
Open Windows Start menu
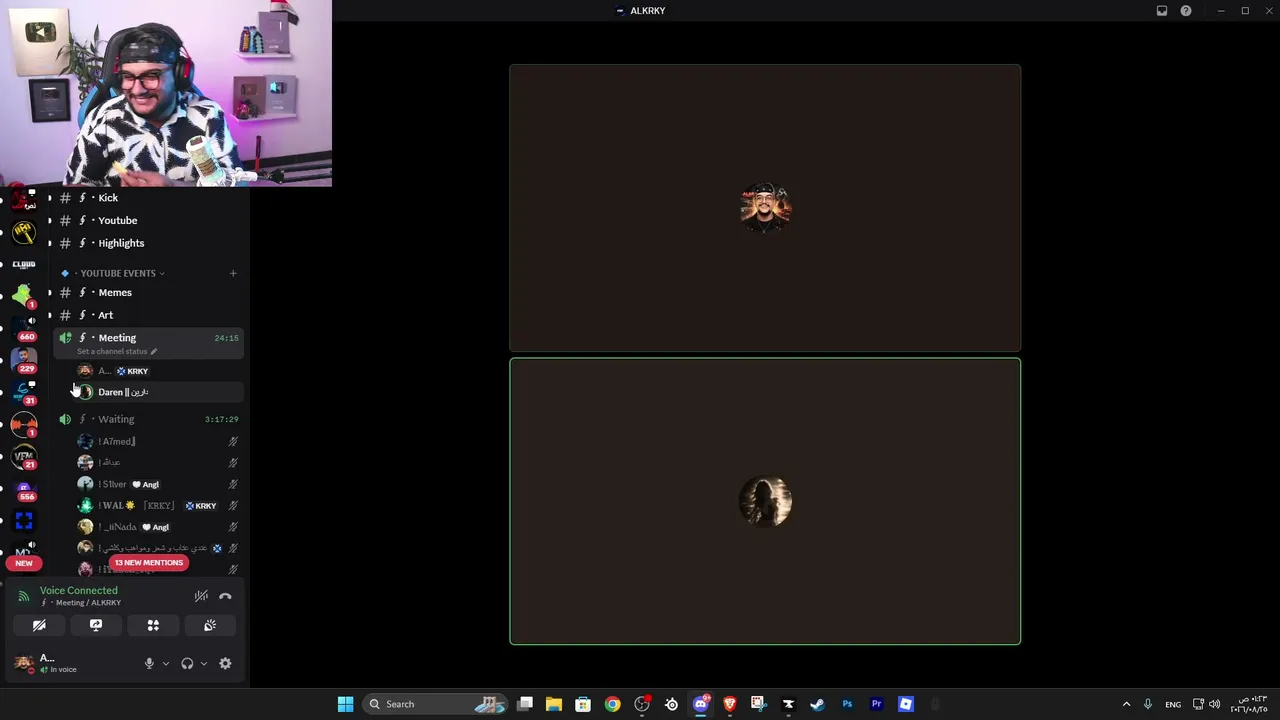[345, 704]
